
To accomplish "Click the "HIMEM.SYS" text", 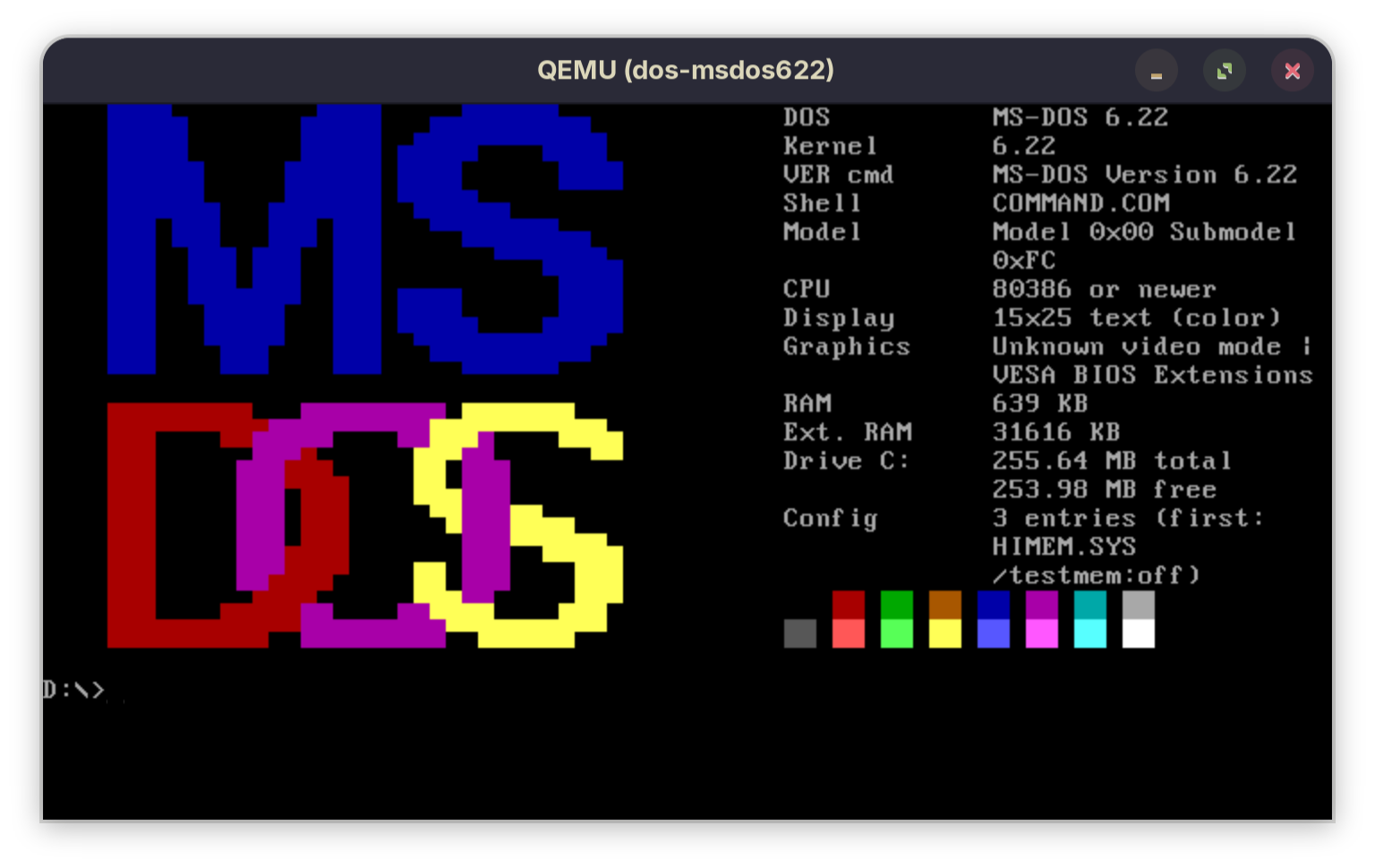I will [x=1064, y=547].
